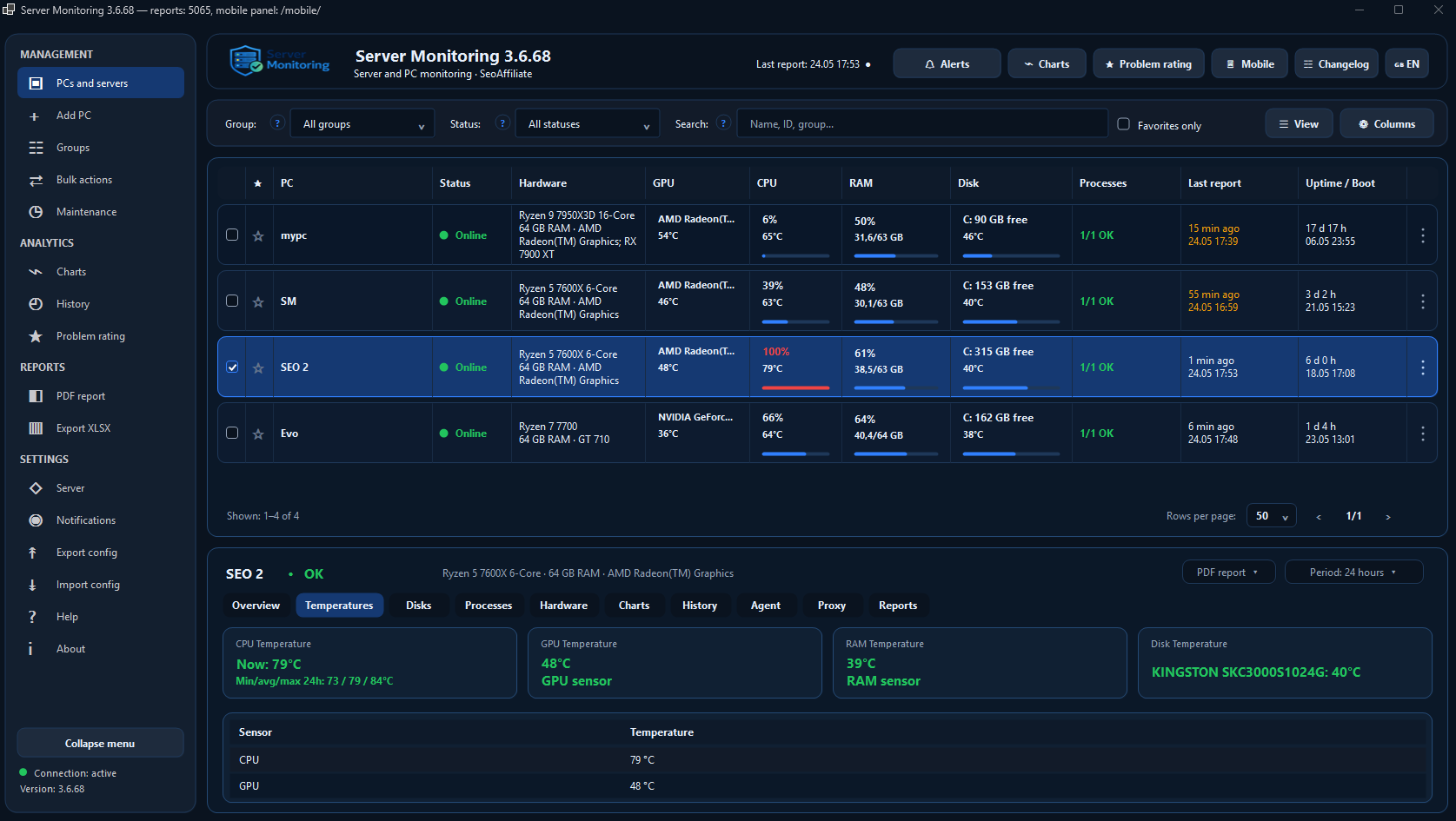
Task: Click Collapse menu button
Action: [100, 744]
